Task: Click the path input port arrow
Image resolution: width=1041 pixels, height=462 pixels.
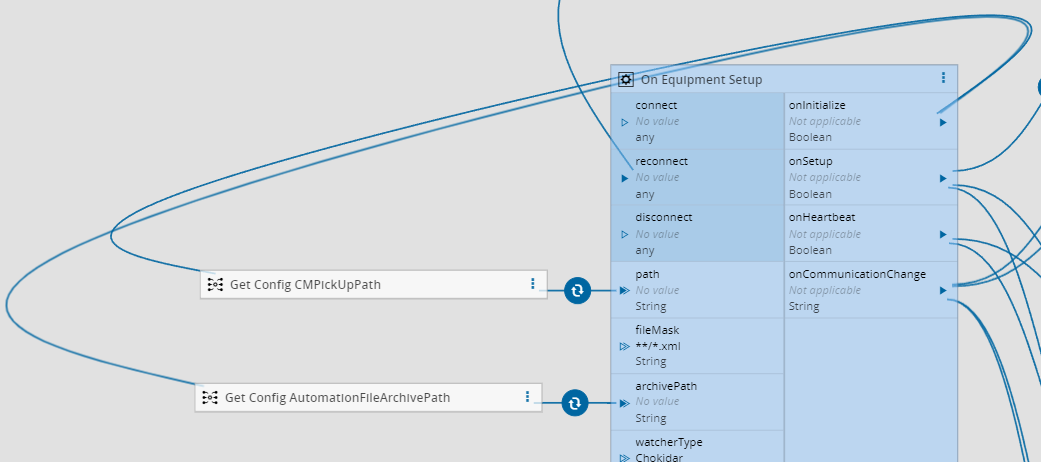Action: point(624,290)
